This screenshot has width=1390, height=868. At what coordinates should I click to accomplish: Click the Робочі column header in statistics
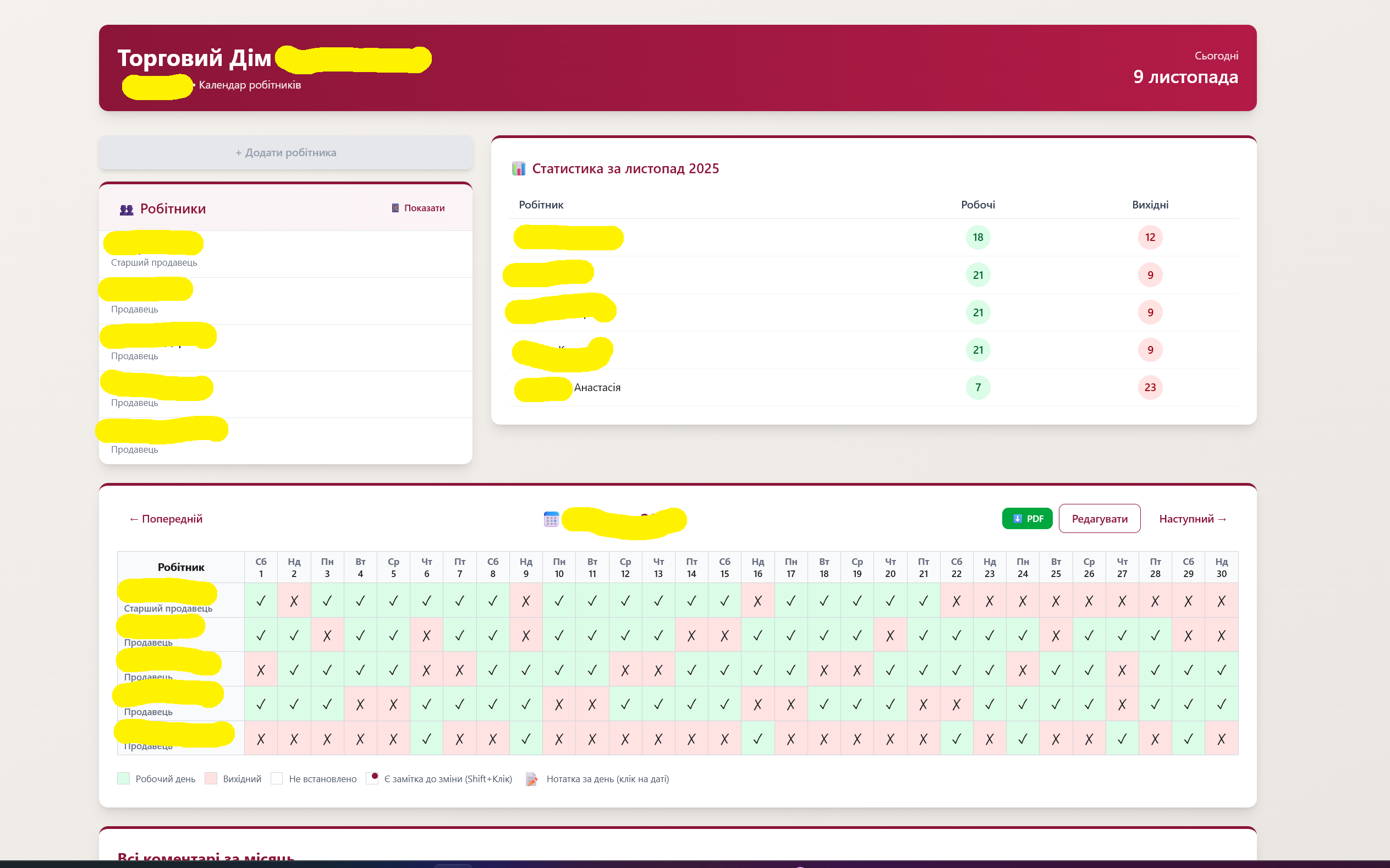click(x=978, y=205)
